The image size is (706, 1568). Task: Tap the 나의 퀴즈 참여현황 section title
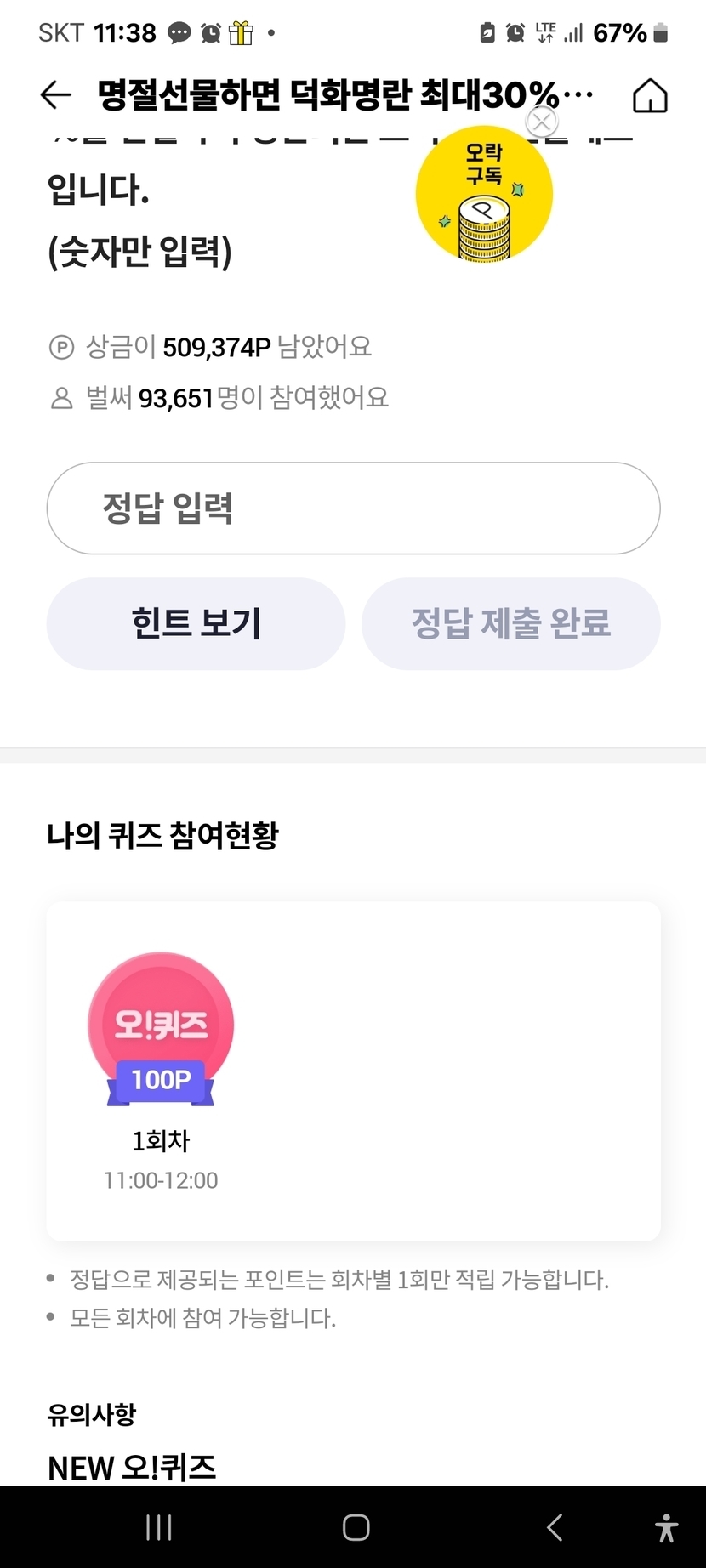coord(162,836)
